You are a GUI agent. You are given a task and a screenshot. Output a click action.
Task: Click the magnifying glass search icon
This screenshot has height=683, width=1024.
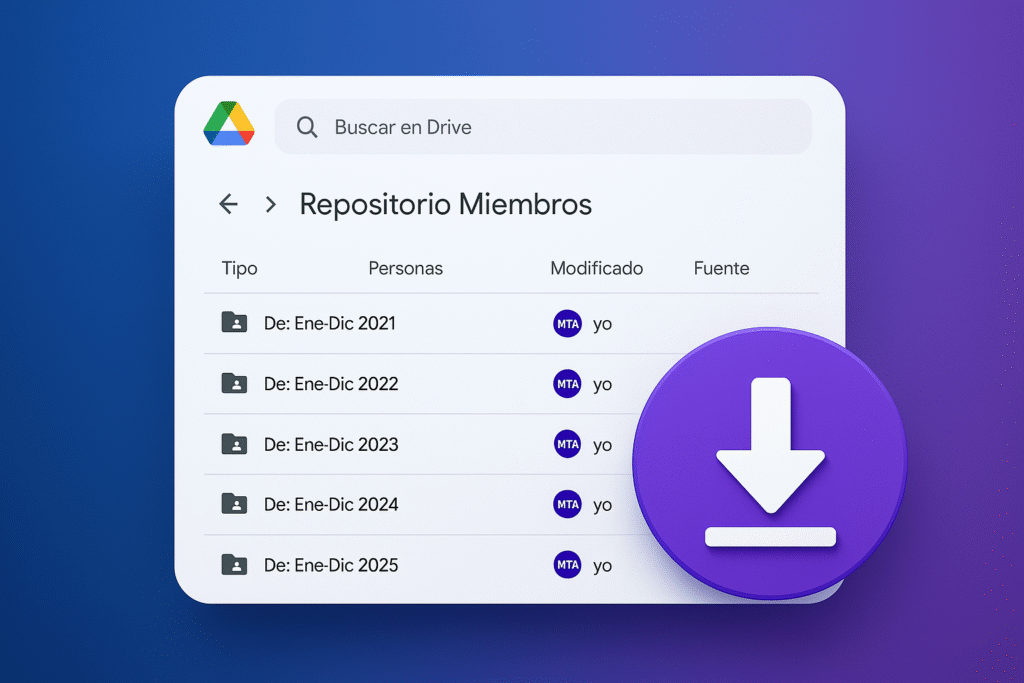(x=307, y=127)
